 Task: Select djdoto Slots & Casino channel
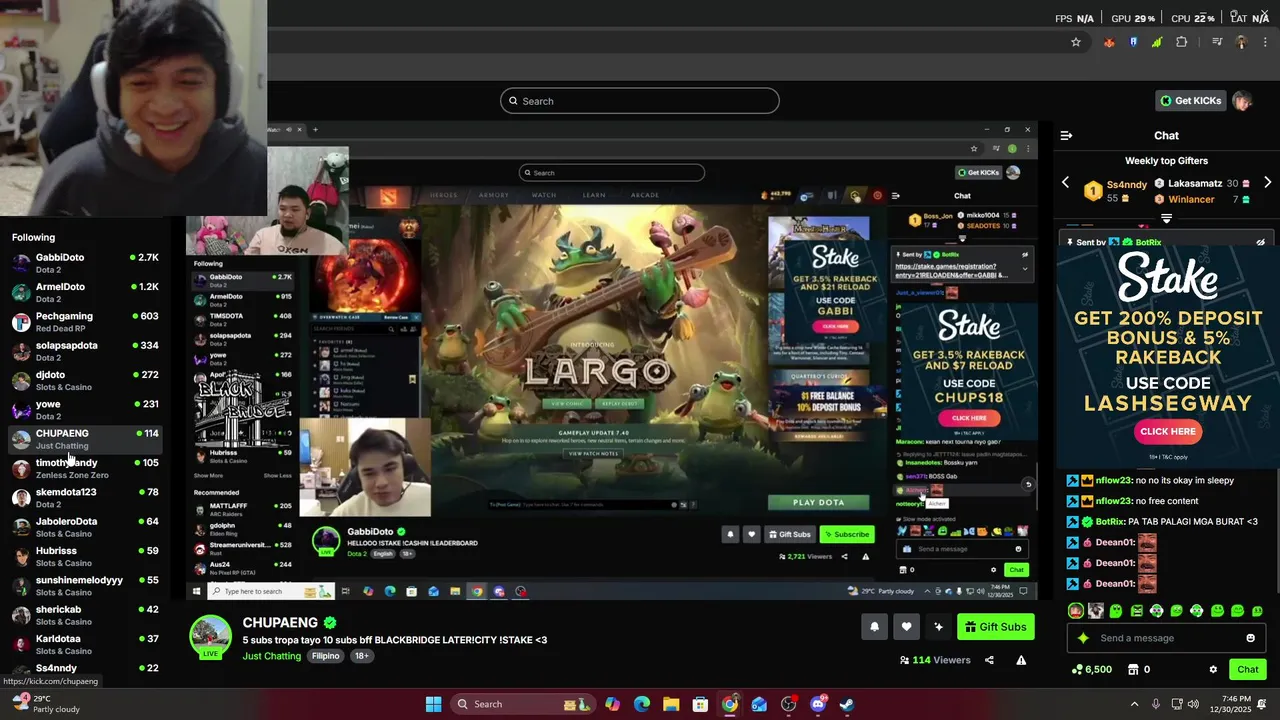(84, 380)
